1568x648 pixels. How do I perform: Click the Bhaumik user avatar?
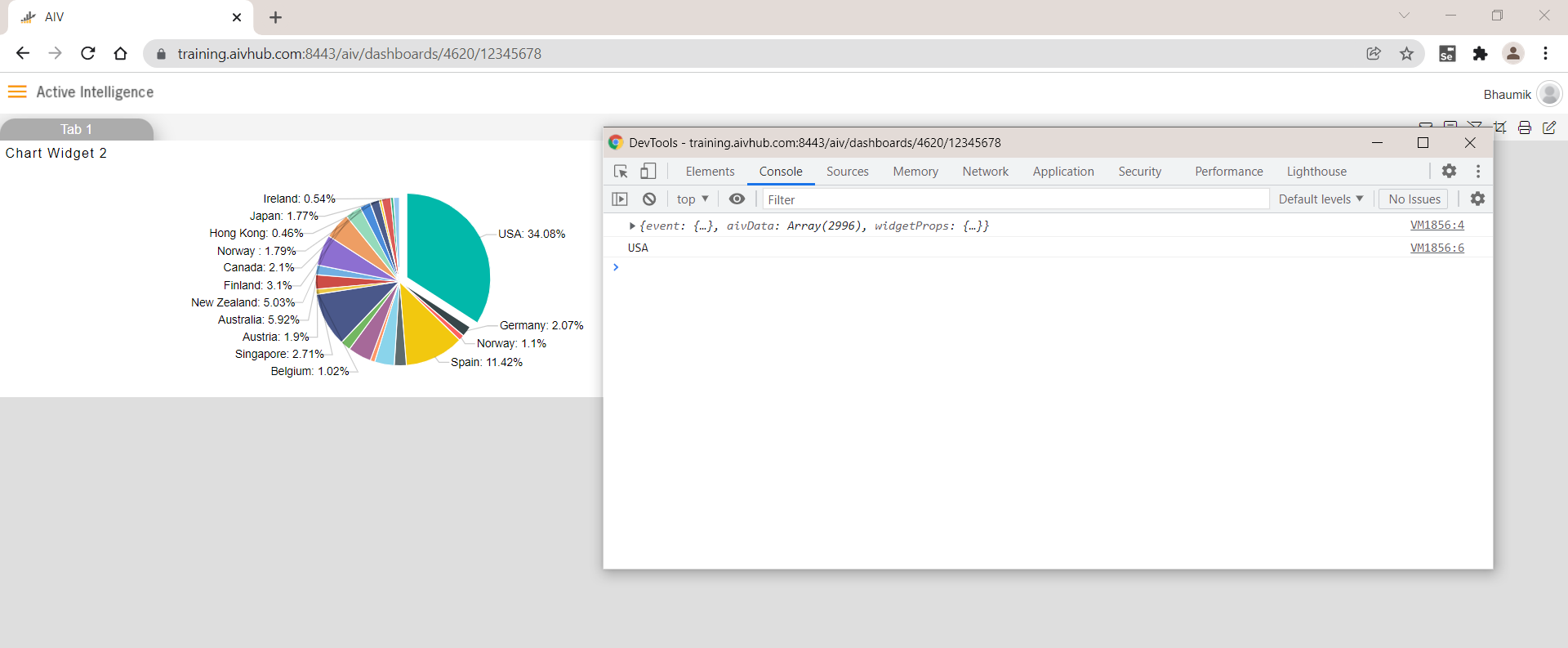click(x=1549, y=94)
